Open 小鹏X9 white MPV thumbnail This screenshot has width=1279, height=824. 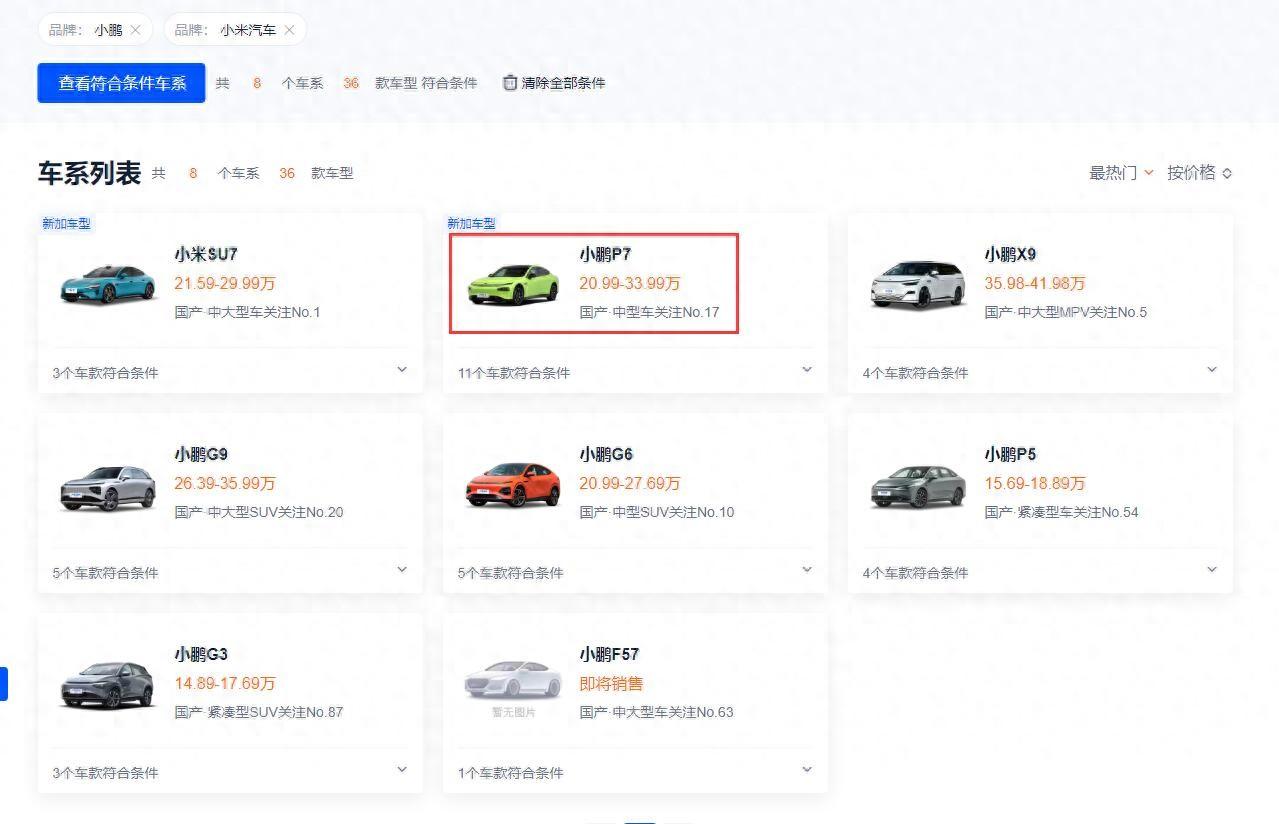coord(918,284)
